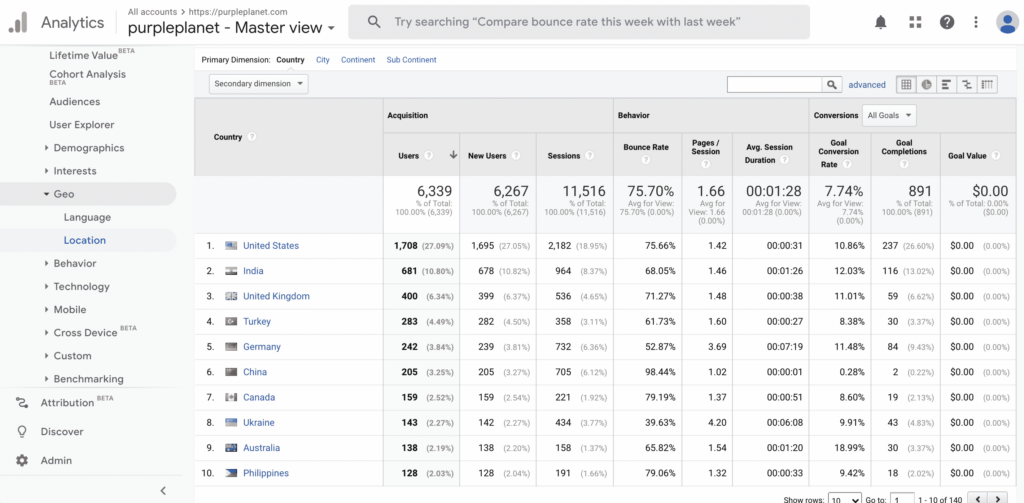1024x503 pixels.
Task: Click the Discover lightbulb icon
Action: pos(22,432)
